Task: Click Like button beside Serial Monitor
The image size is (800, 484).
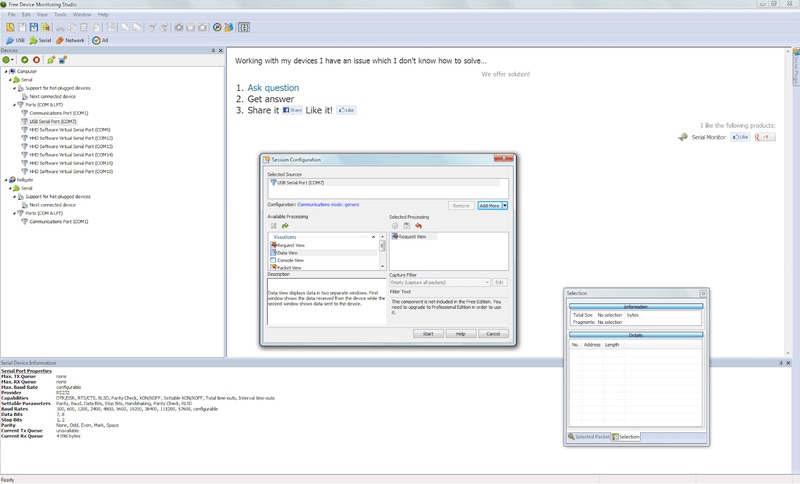Action: [x=740, y=137]
